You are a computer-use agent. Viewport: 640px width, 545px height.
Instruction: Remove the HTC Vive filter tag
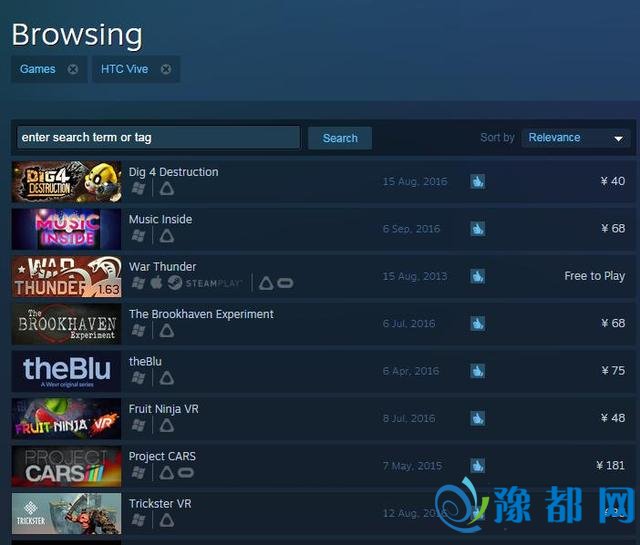[166, 69]
